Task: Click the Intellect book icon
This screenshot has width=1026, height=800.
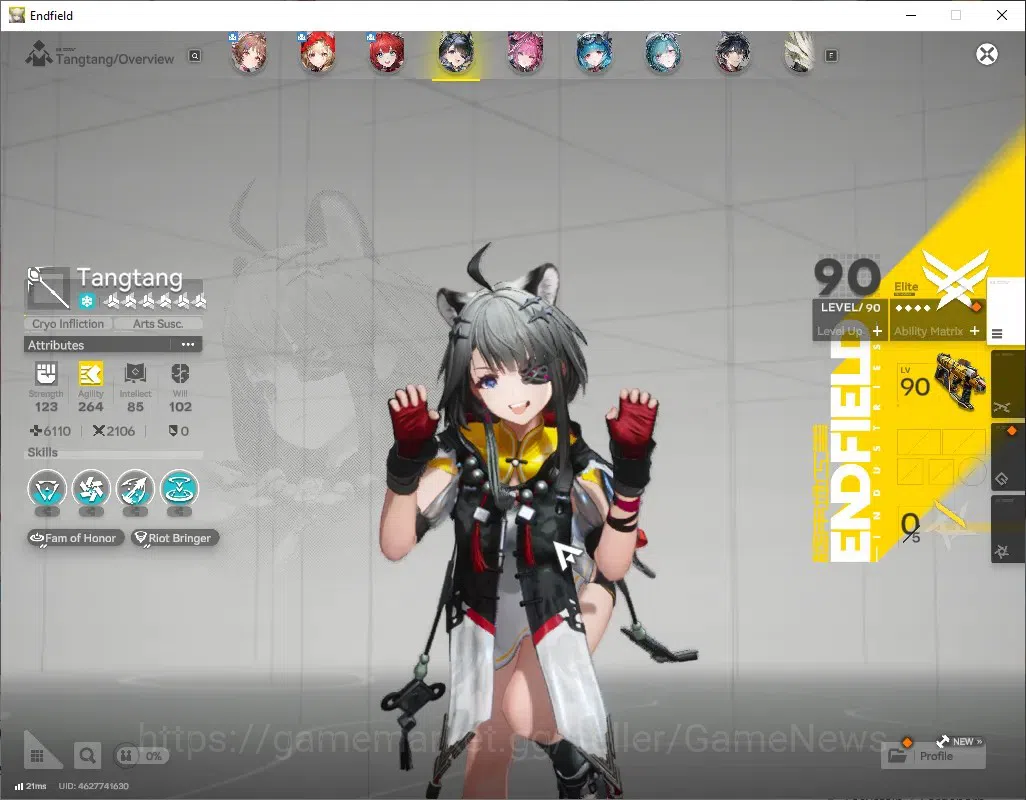Action: tap(135, 374)
